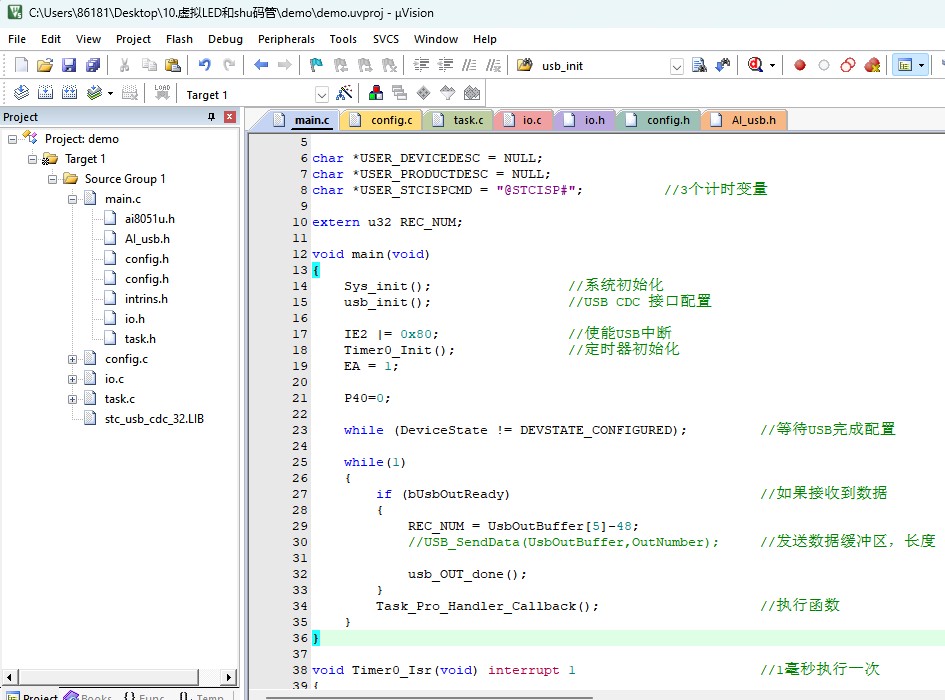Select the task.c file in Project tree
The height and width of the screenshot is (700, 945).
coord(120,399)
